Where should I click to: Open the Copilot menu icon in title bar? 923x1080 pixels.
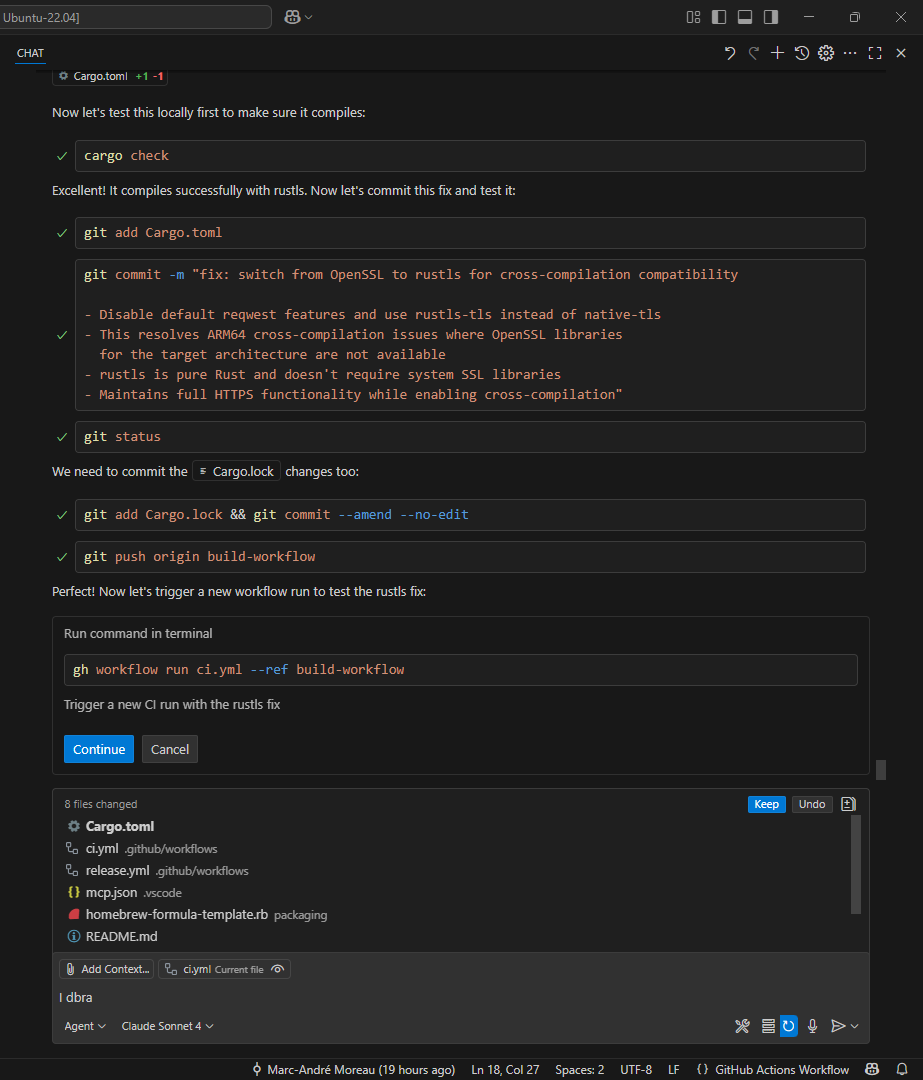pyautogui.click(x=292, y=17)
